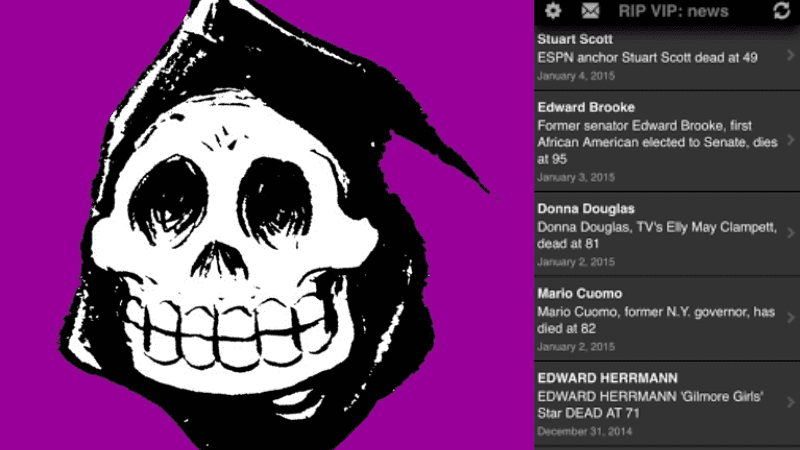Open the Mario Cuomo name heading
This screenshot has height=450, width=800.
coord(580,293)
